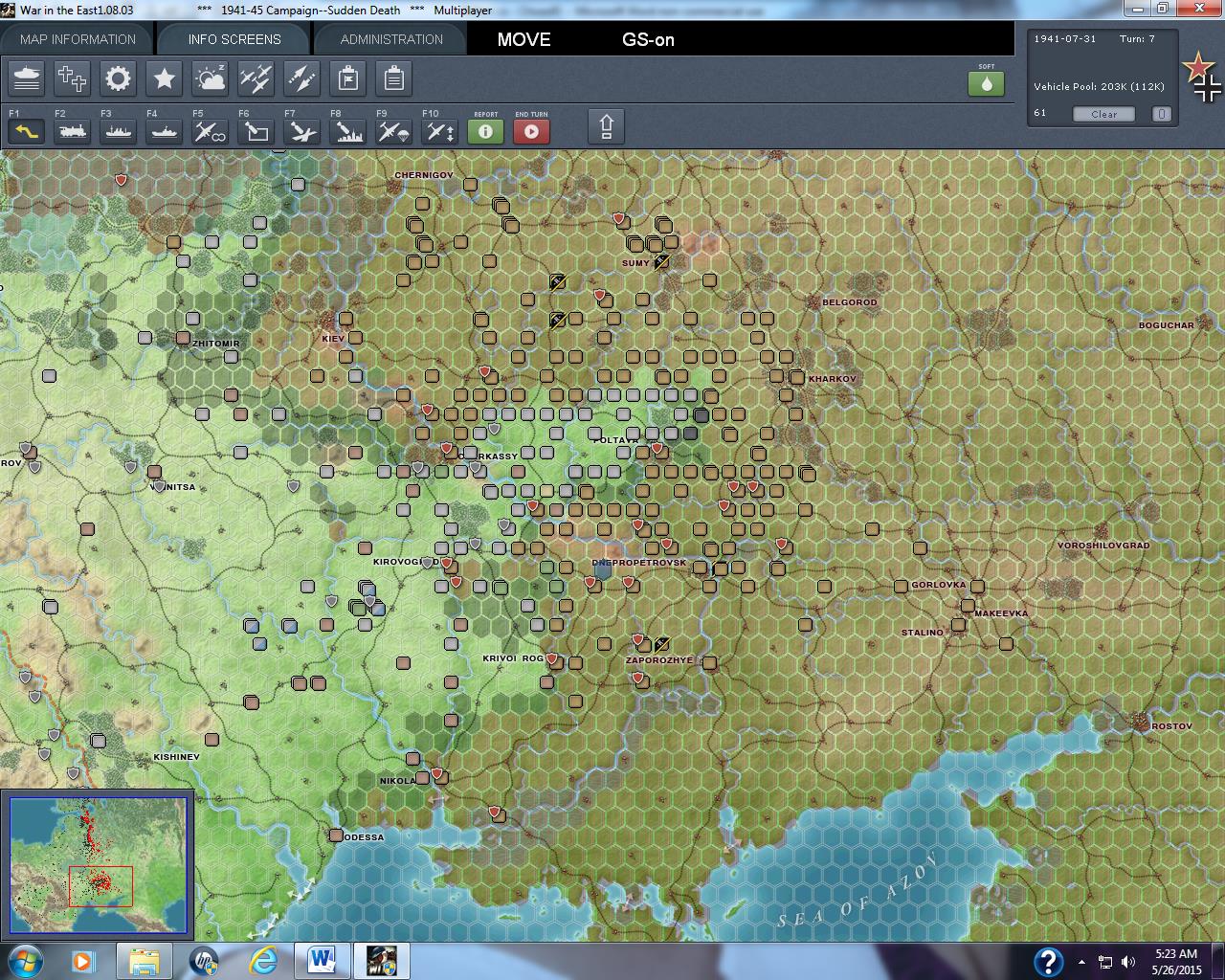Click the VOROSHILOVGRAD city label
The height and width of the screenshot is (980, 1225).
[x=1103, y=546]
